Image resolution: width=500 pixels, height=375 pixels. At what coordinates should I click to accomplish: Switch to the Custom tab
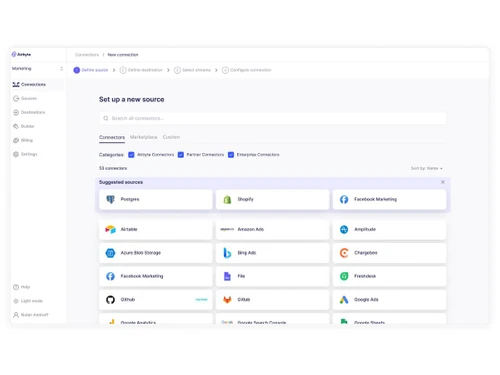(x=171, y=137)
